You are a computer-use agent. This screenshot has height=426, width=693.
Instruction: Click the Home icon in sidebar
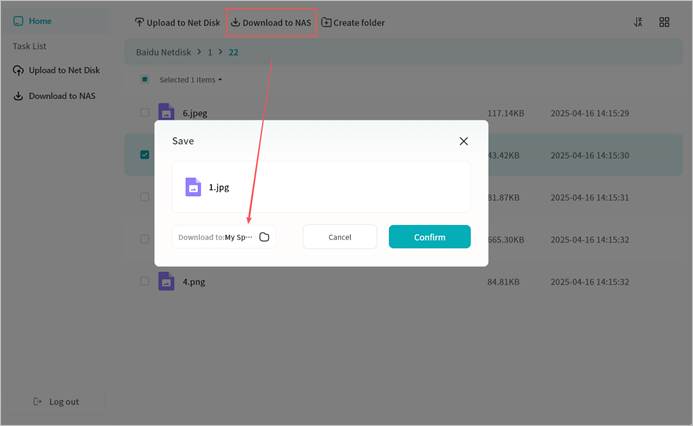click(18, 21)
